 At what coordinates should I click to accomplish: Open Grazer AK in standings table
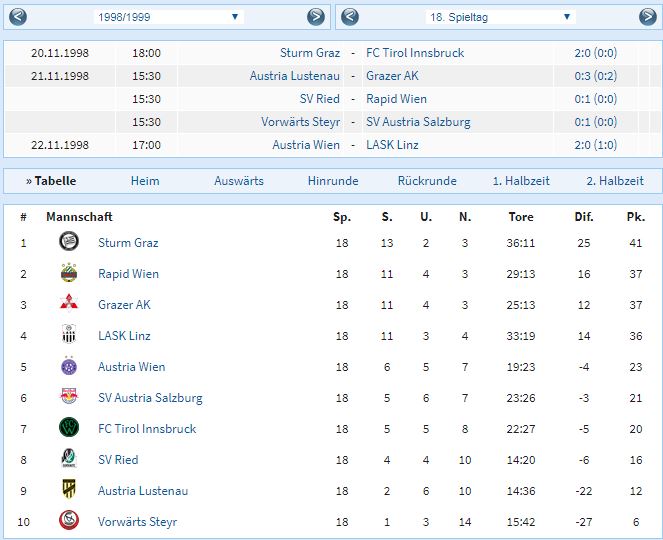(x=124, y=305)
